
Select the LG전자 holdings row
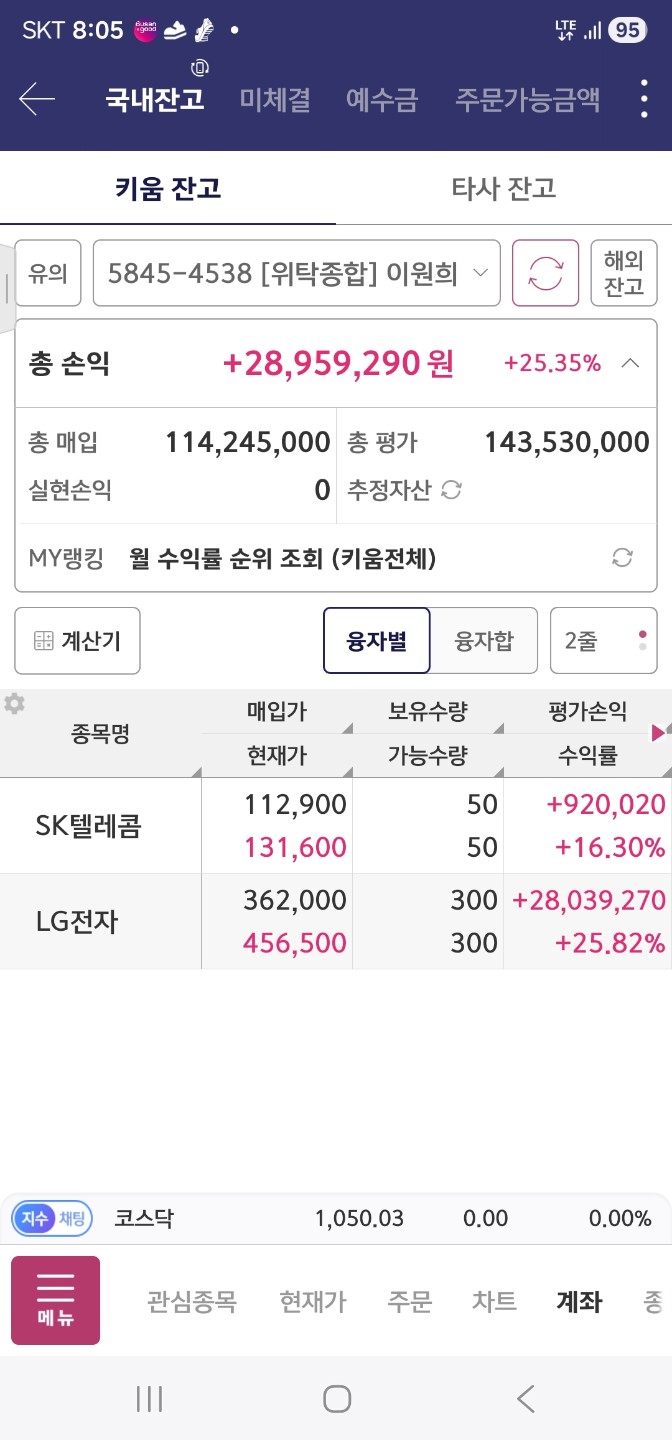(x=336, y=921)
